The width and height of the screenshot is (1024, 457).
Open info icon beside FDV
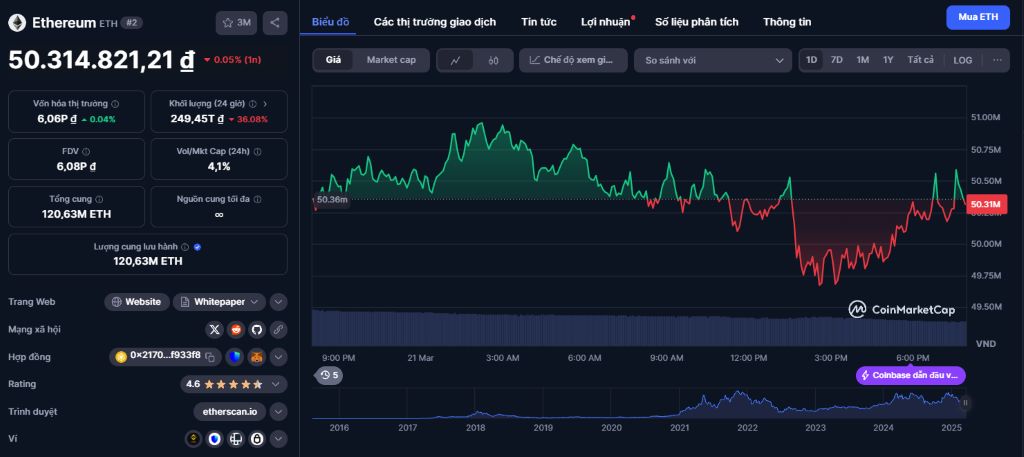(86, 151)
